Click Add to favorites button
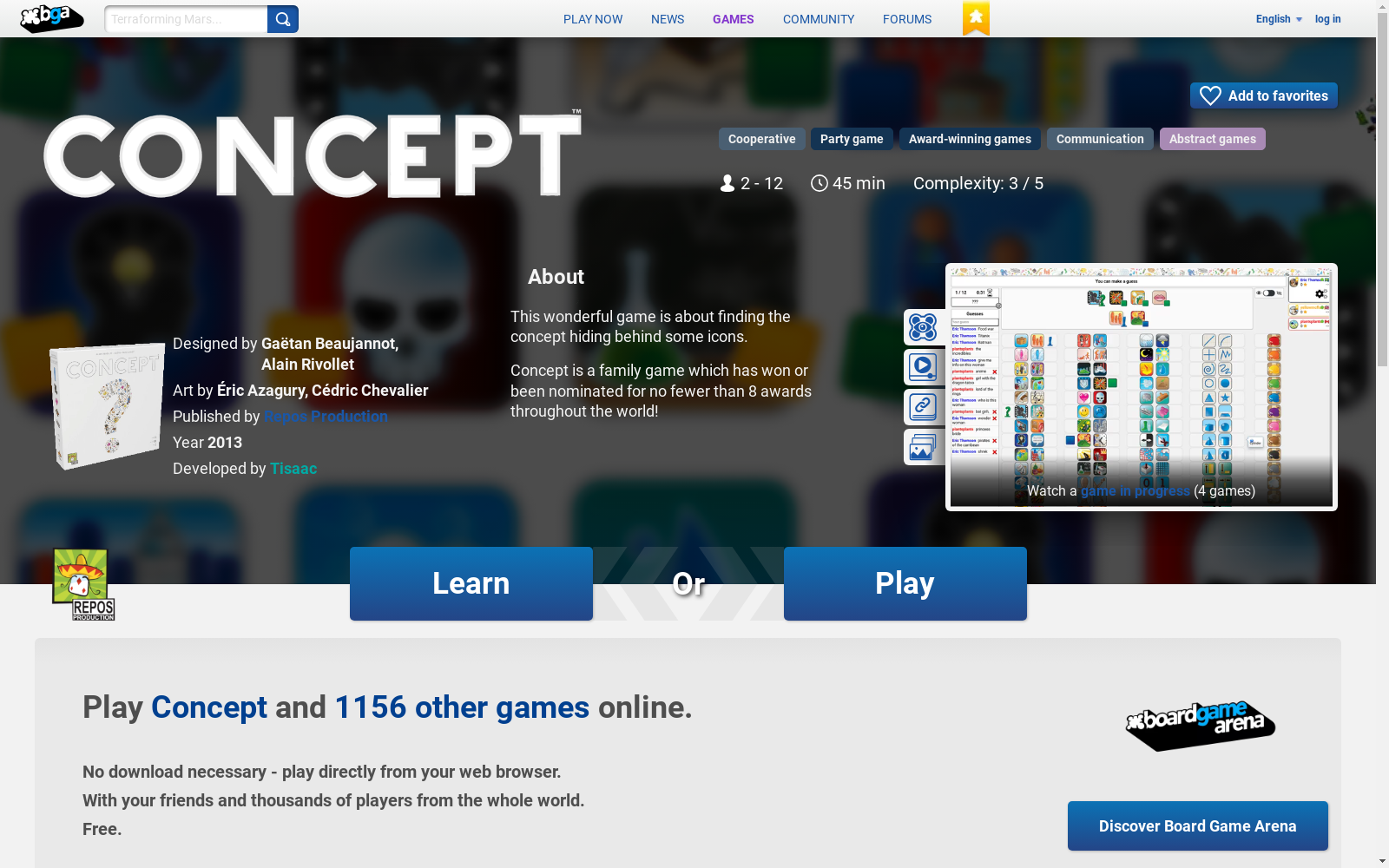 (x=1264, y=95)
